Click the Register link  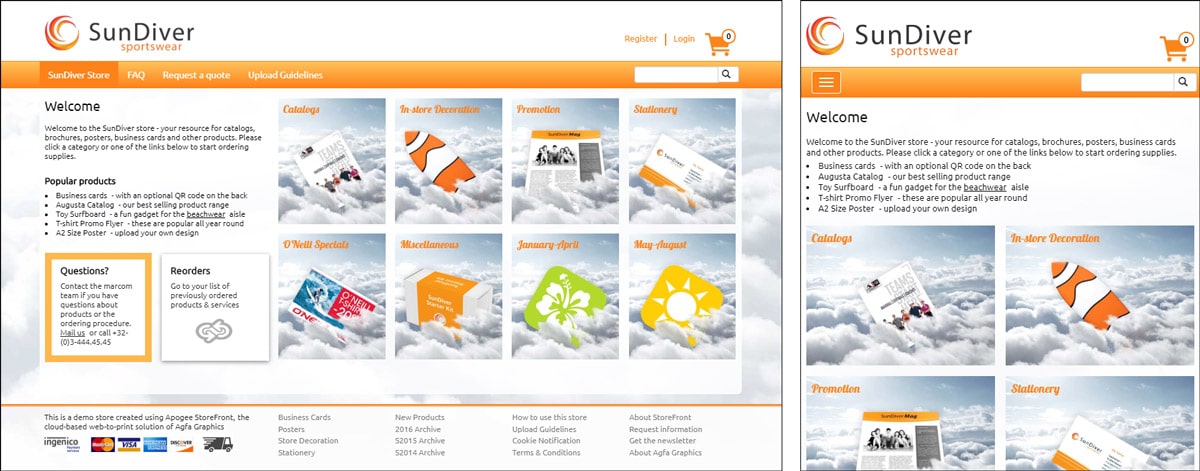[x=640, y=39]
